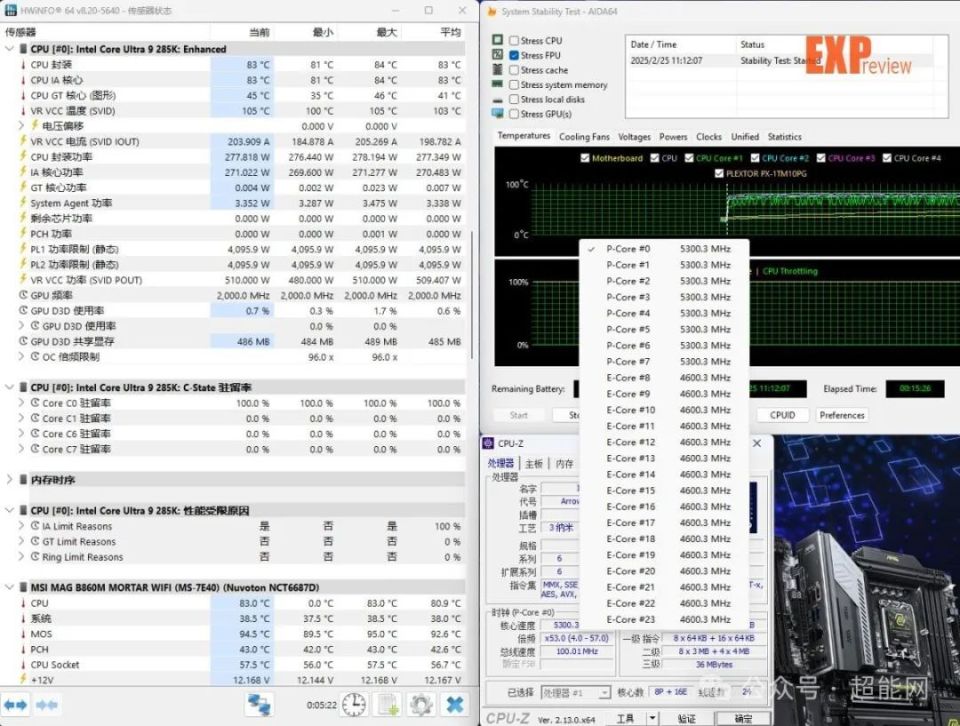Image resolution: width=960 pixels, height=726 pixels.
Task: Uncheck the Motherboard temperature graph checkbox
Action: [x=585, y=158]
